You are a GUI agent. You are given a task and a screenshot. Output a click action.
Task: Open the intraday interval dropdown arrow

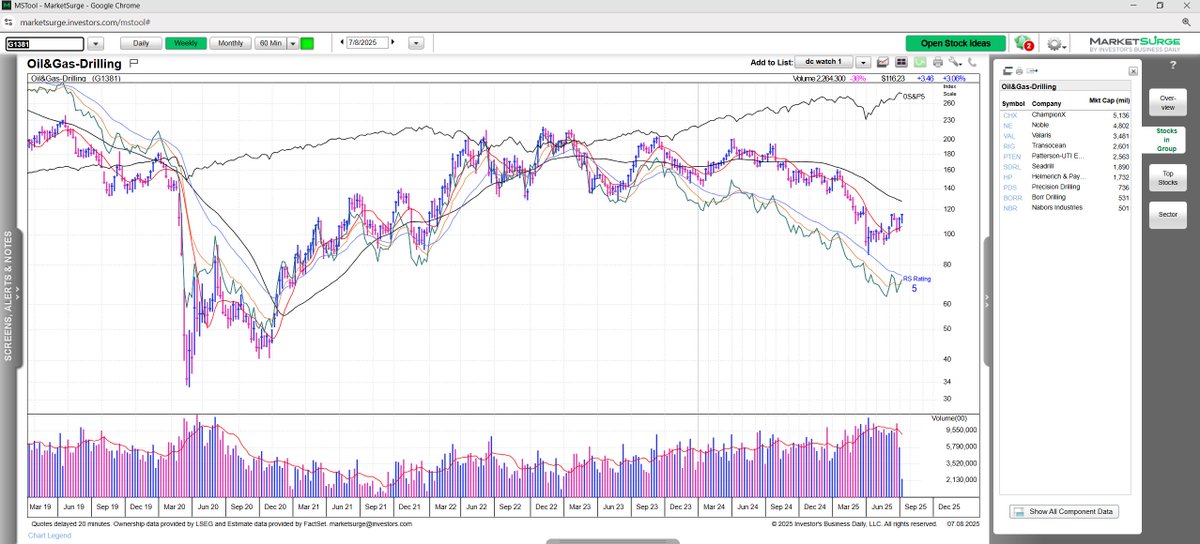point(292,43)
